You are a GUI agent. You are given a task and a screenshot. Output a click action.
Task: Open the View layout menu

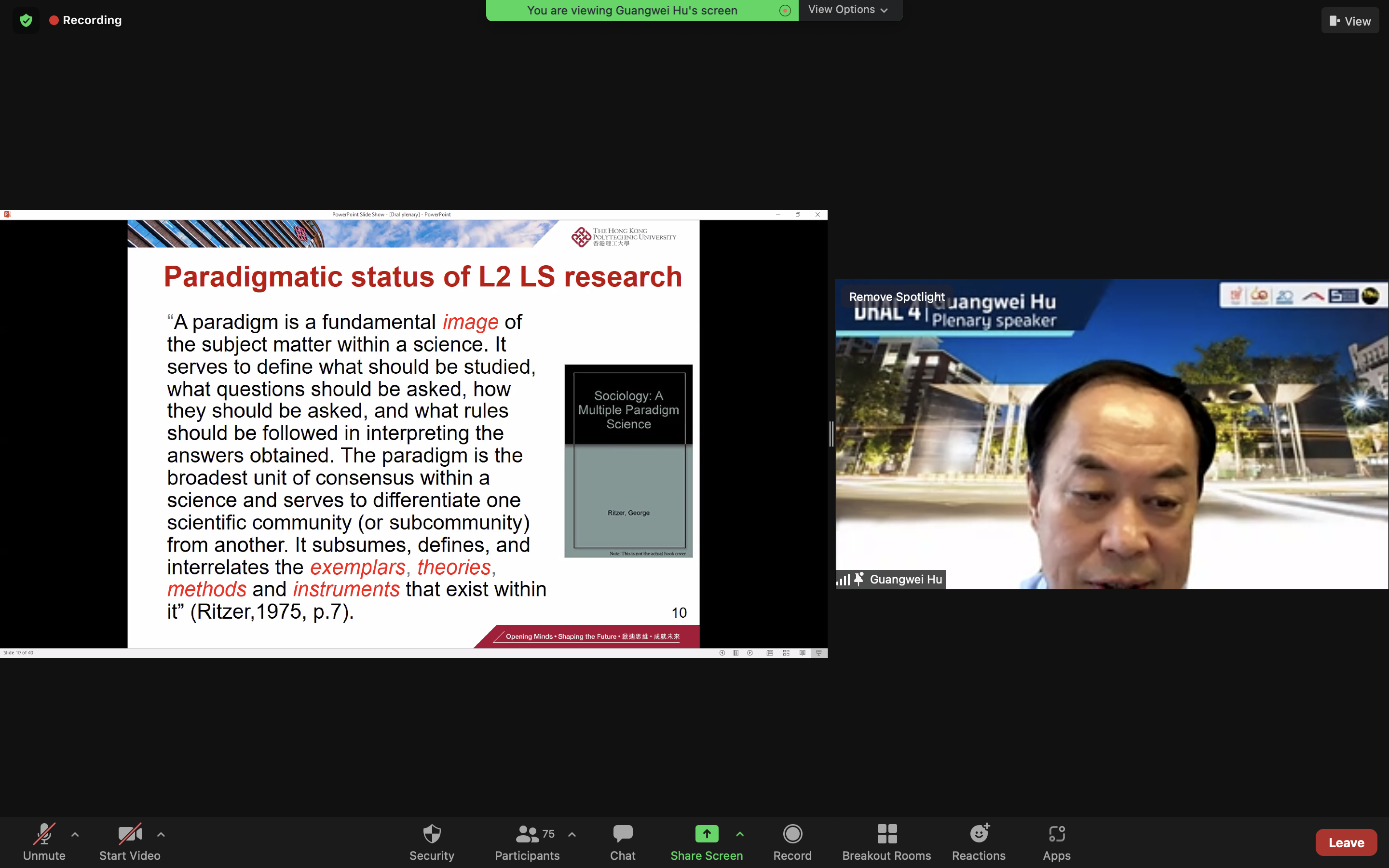point(1349,21)
